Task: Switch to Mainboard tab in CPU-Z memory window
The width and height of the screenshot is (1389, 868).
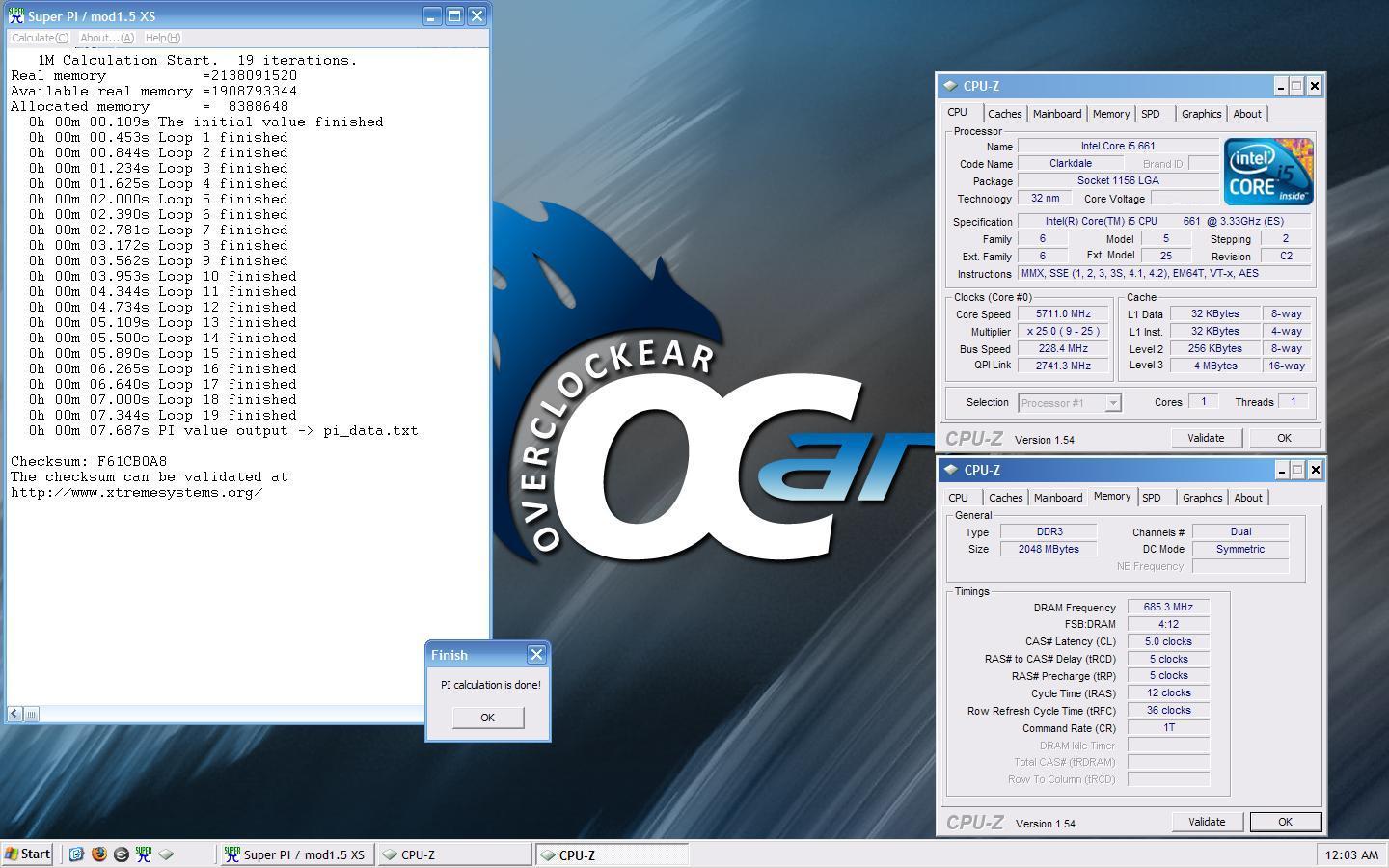Action: [x=1058, y=498]
